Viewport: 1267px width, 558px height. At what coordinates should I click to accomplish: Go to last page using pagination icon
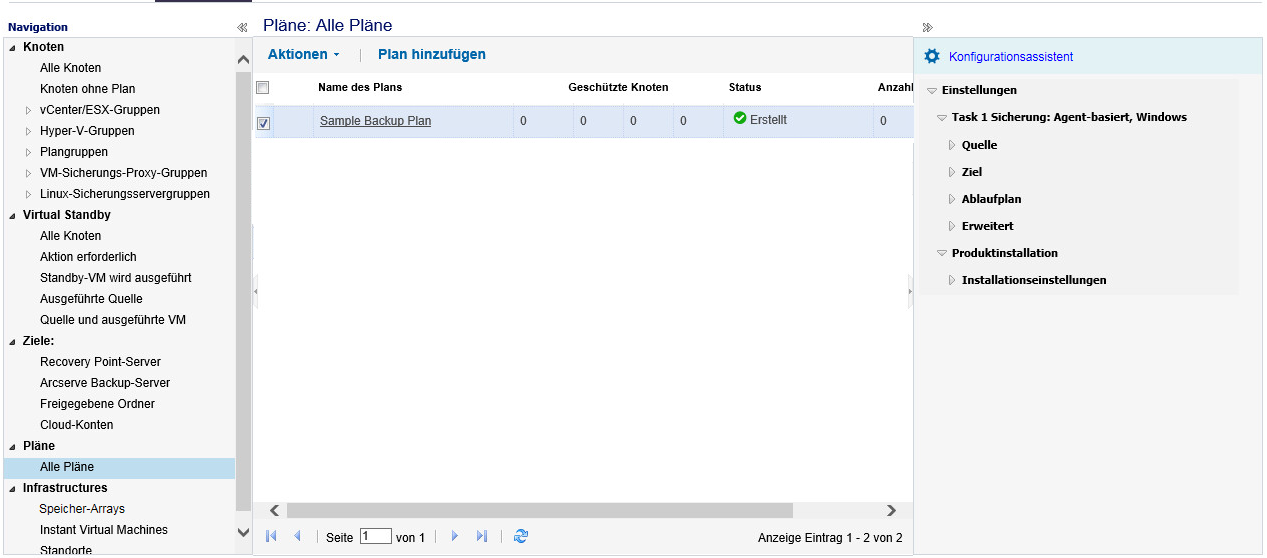coord(482,537)
